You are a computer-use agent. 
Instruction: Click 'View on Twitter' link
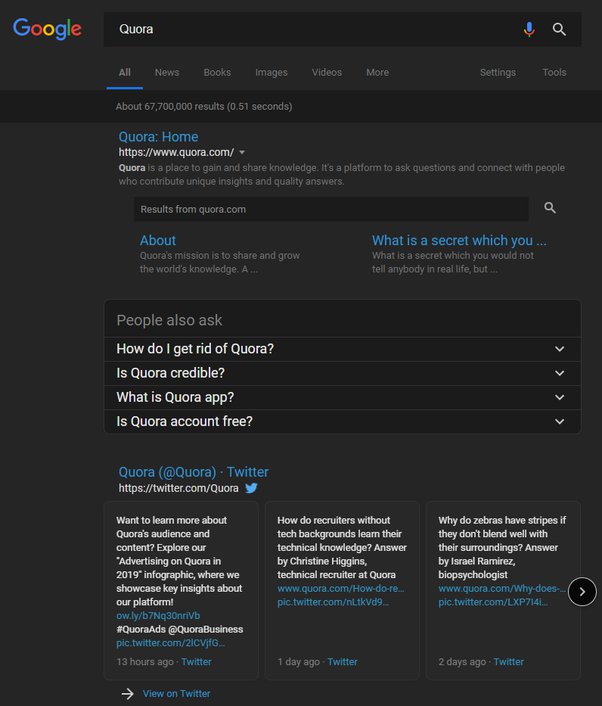[x=177, y=694]
